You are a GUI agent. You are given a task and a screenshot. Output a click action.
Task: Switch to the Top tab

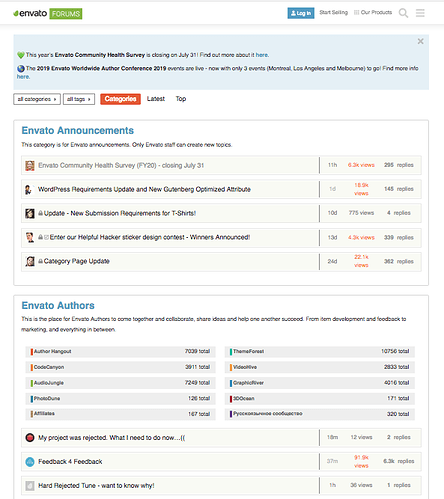pyautogui.click(x=181, y=99)
